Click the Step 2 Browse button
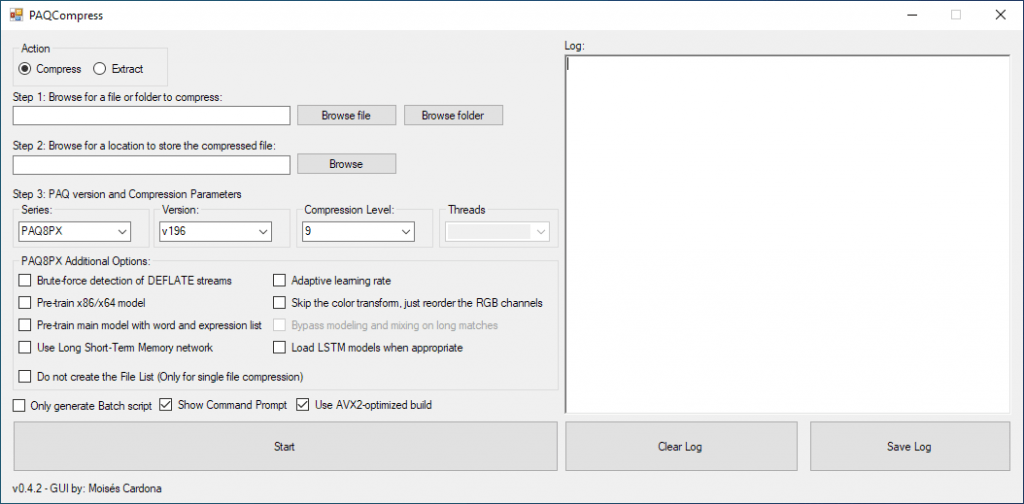 point(346,164)
